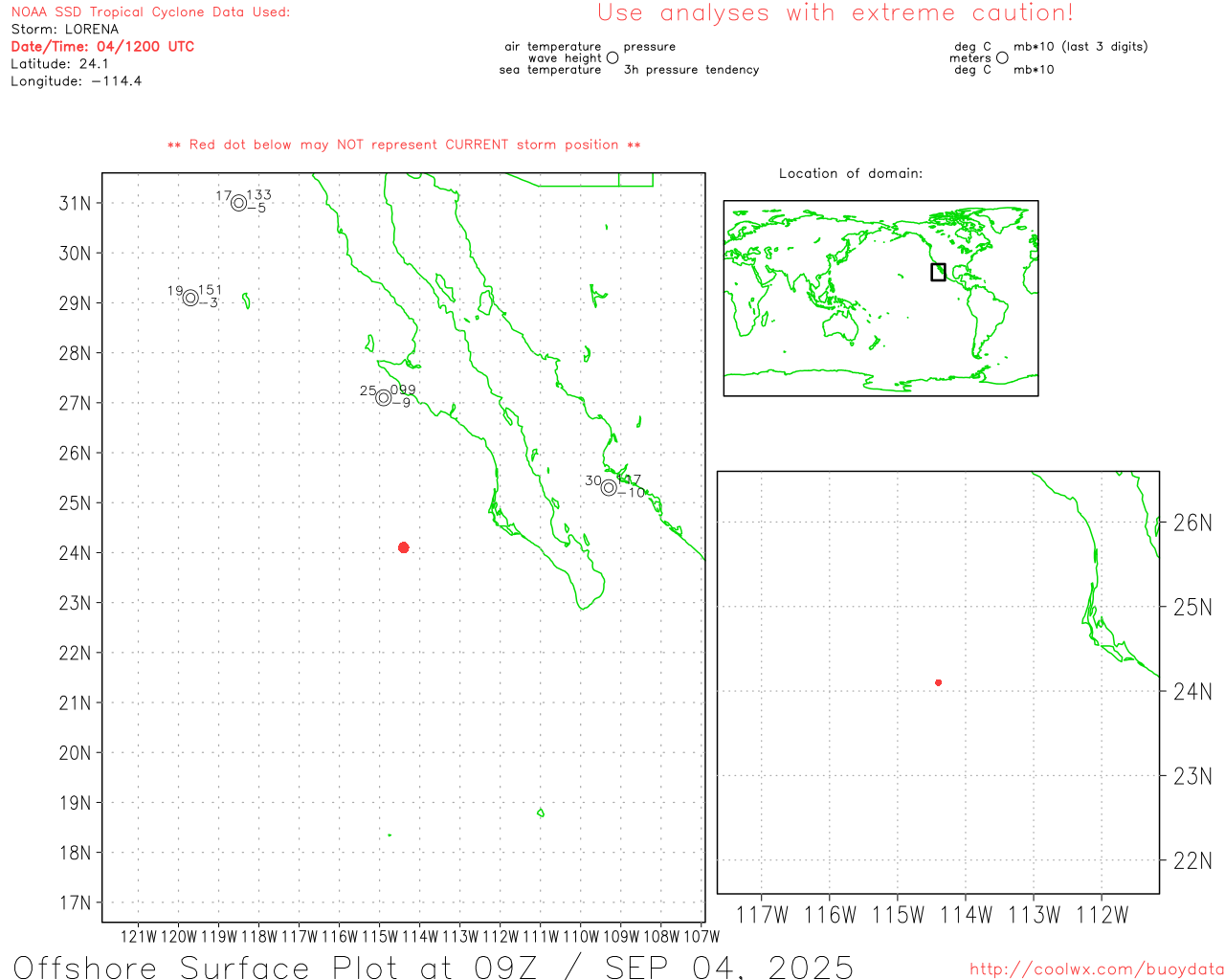1225x980 pixels.
Task: Click the 'Longitude: -114.4' text
Action: [77, 81]
